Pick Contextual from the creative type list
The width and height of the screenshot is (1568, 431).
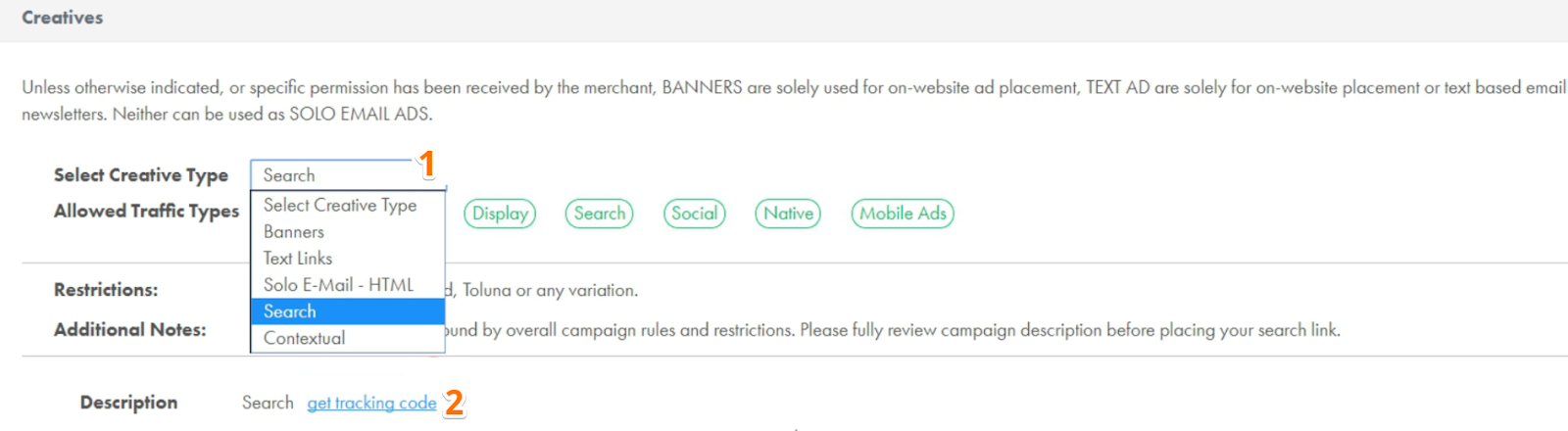tap(304, 338)
